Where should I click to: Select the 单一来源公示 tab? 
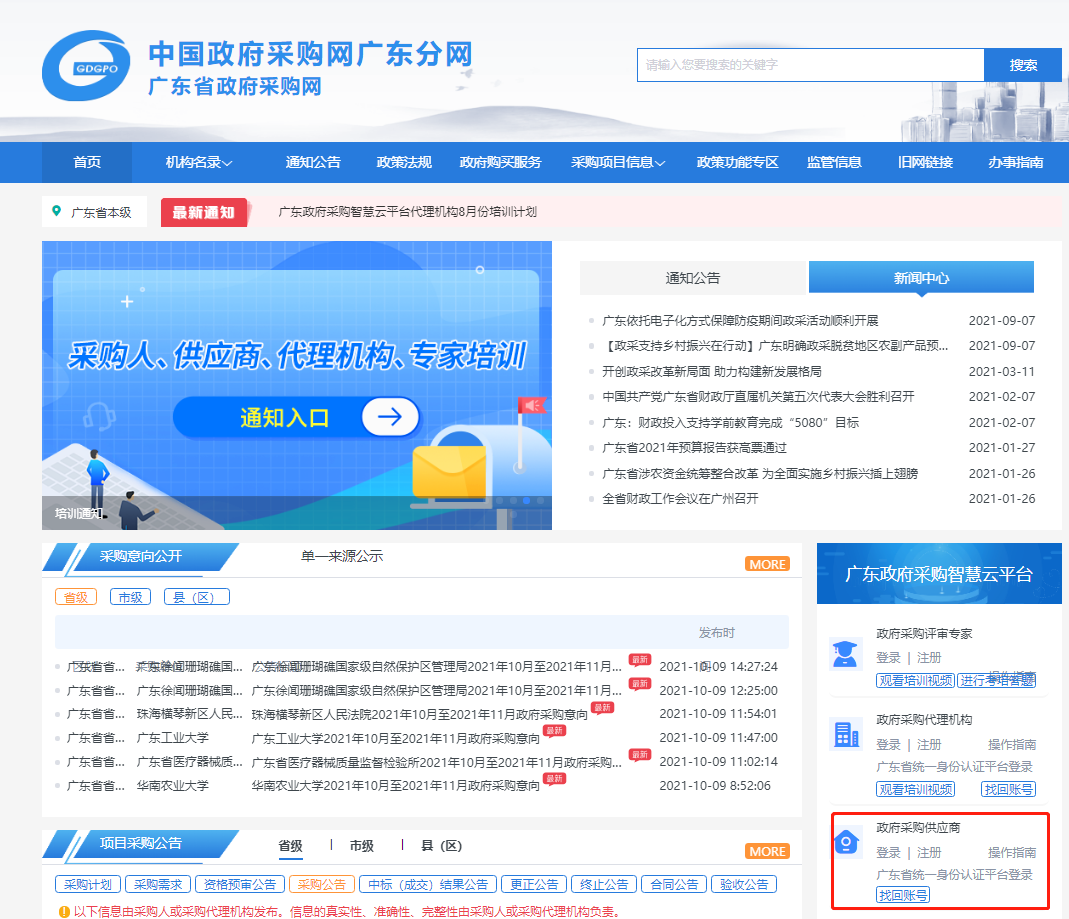(342, 556)
